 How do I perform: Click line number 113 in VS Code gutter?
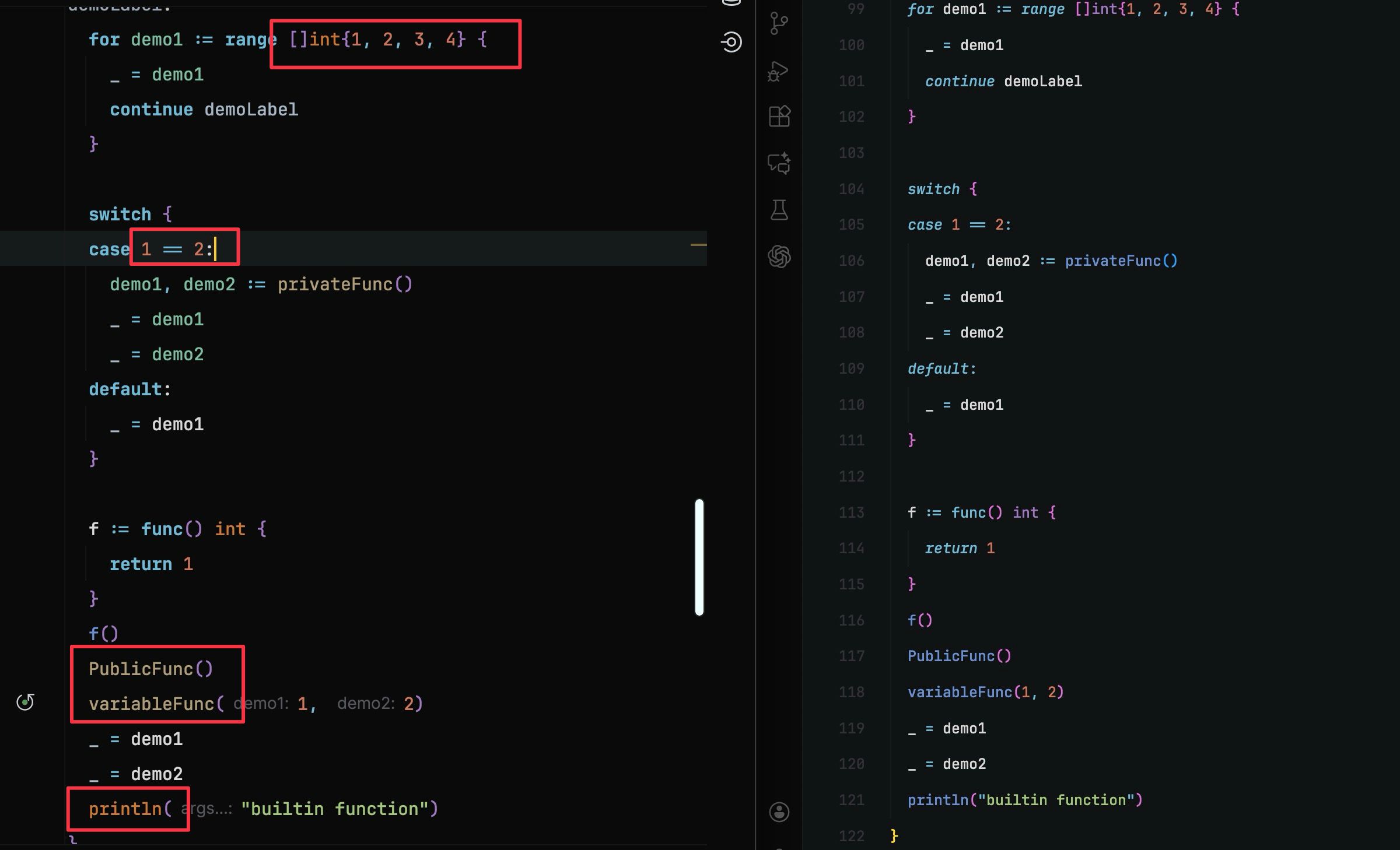pos(852,512)
